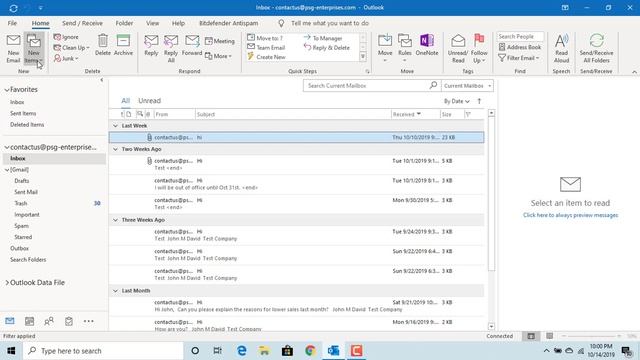Open the Folder tab
The image size is (640, 360).
[x=124, y=23]
